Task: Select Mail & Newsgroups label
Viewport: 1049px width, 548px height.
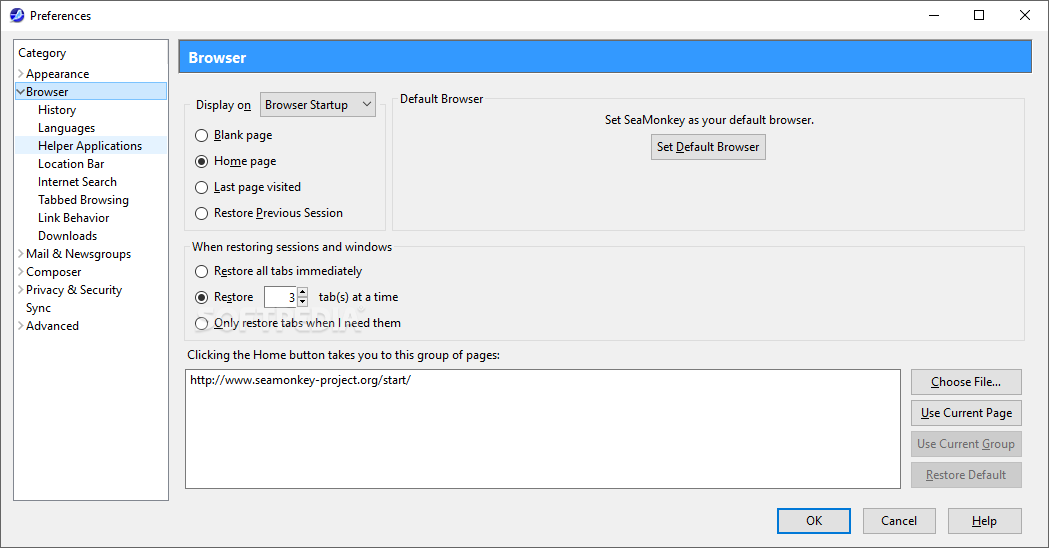Action: 78,254
